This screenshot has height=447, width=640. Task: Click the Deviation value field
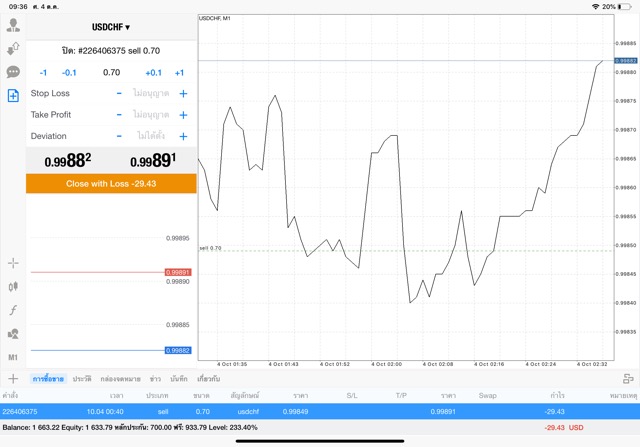coord(151,136)
